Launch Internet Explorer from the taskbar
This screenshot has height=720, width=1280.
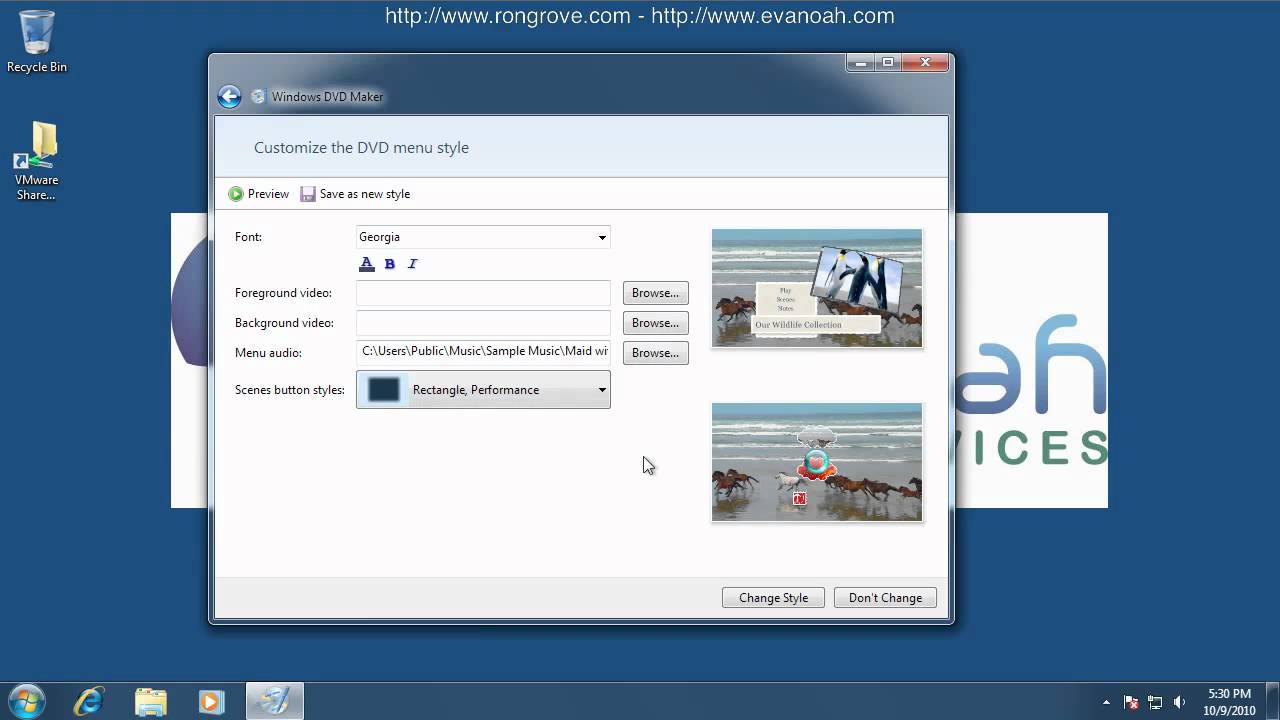(89, 701)
